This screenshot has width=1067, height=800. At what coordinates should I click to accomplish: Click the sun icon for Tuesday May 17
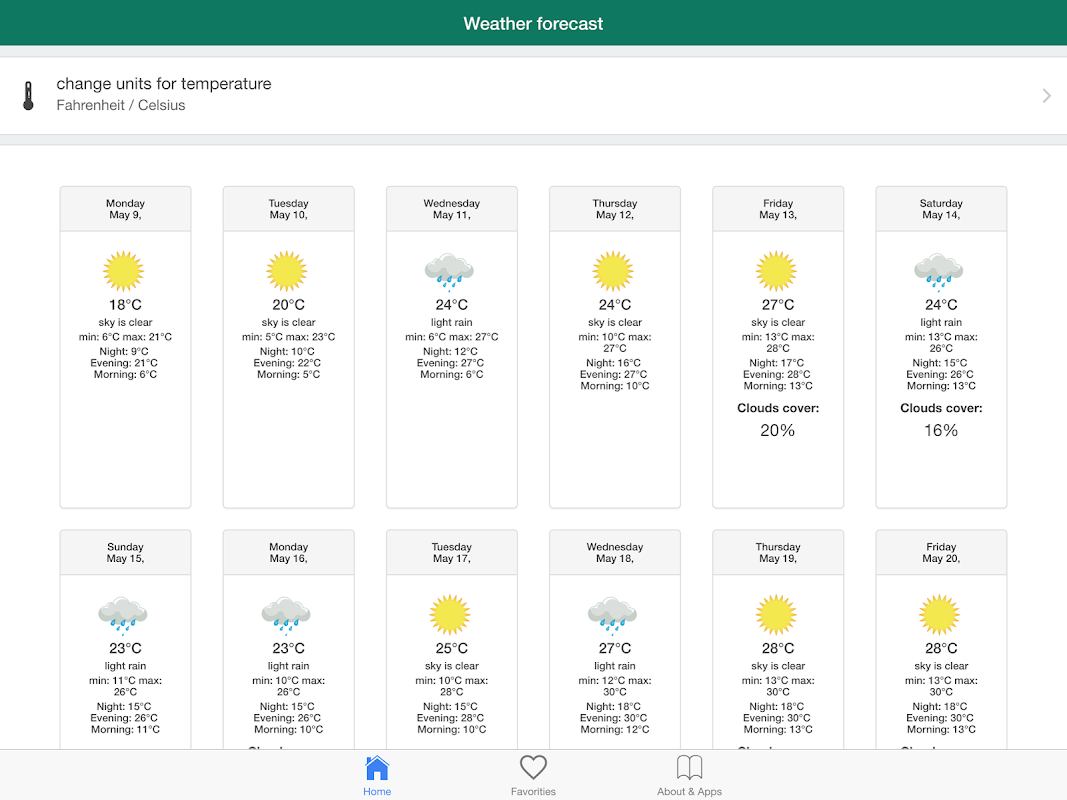click(450, 614)
